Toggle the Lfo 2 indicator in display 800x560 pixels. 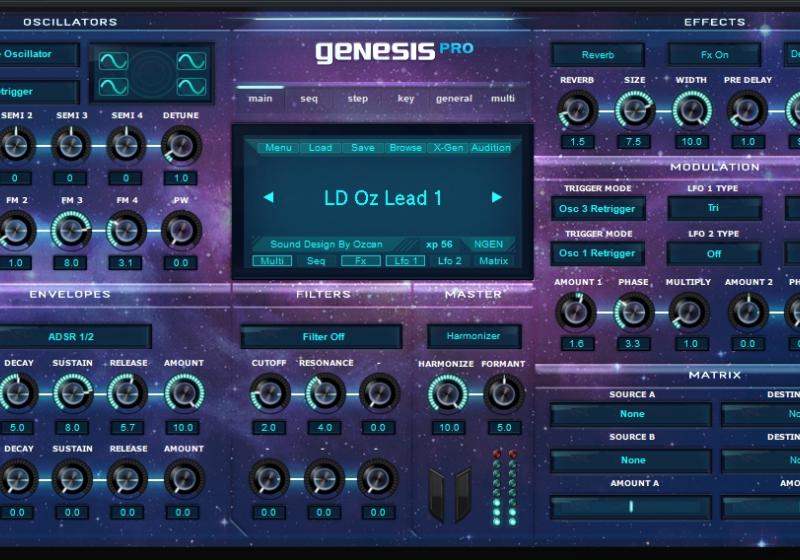tap(449, 261)
